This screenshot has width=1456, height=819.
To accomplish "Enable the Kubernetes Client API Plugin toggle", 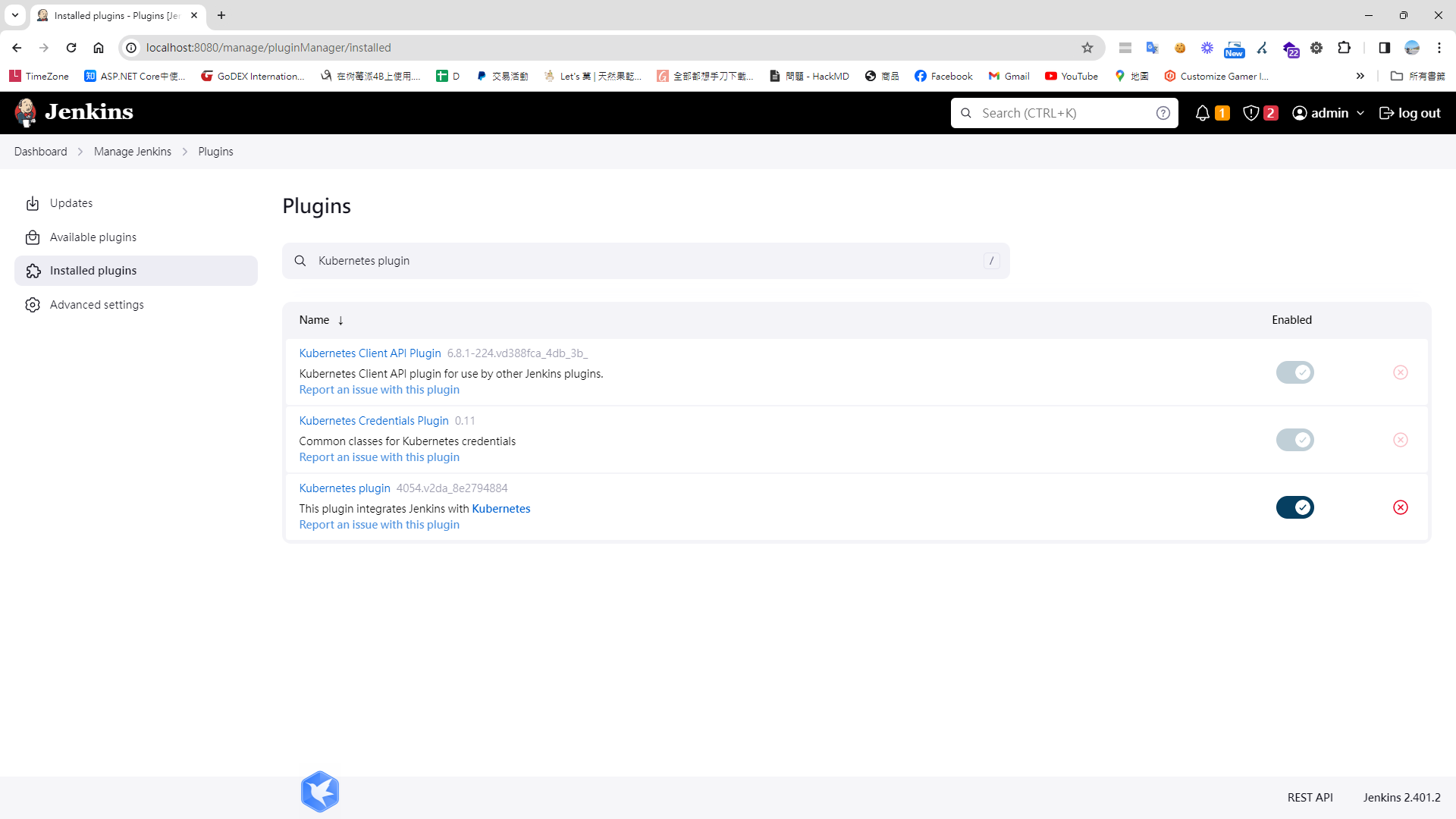I will point(1294,372).
